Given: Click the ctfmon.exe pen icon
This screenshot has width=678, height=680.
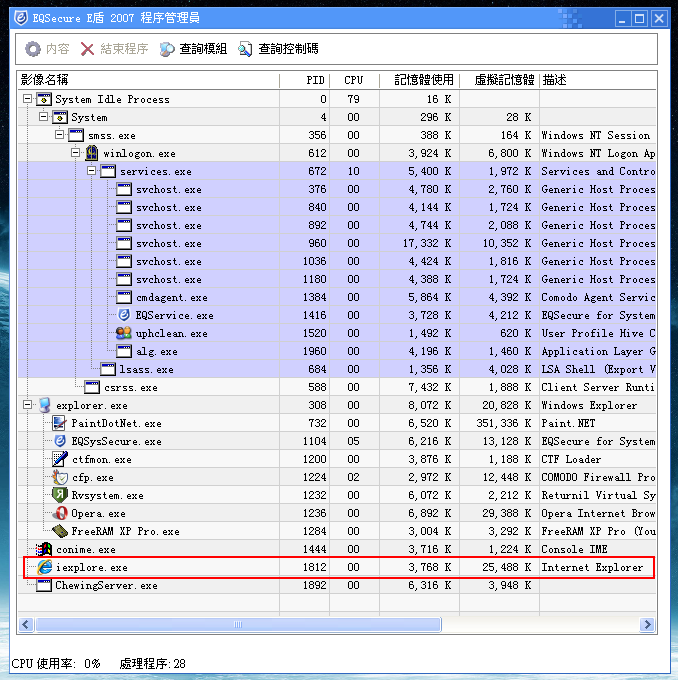Looking at the screenshot, I should (x=59, y=459).
